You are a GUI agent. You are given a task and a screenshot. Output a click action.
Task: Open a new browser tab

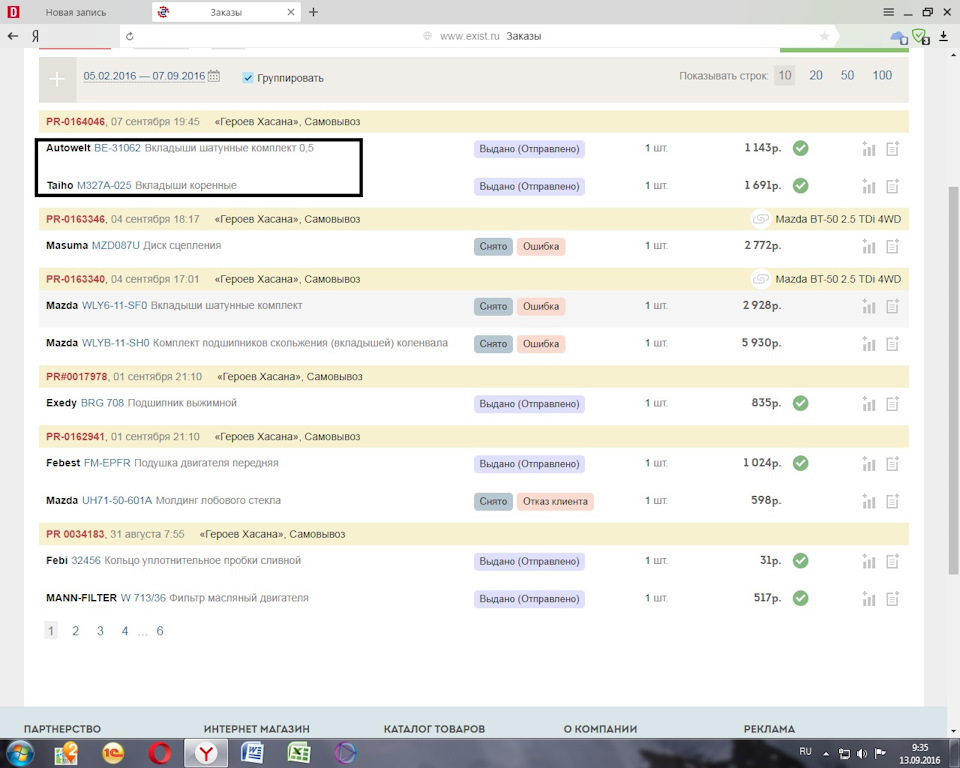(313, 12)
